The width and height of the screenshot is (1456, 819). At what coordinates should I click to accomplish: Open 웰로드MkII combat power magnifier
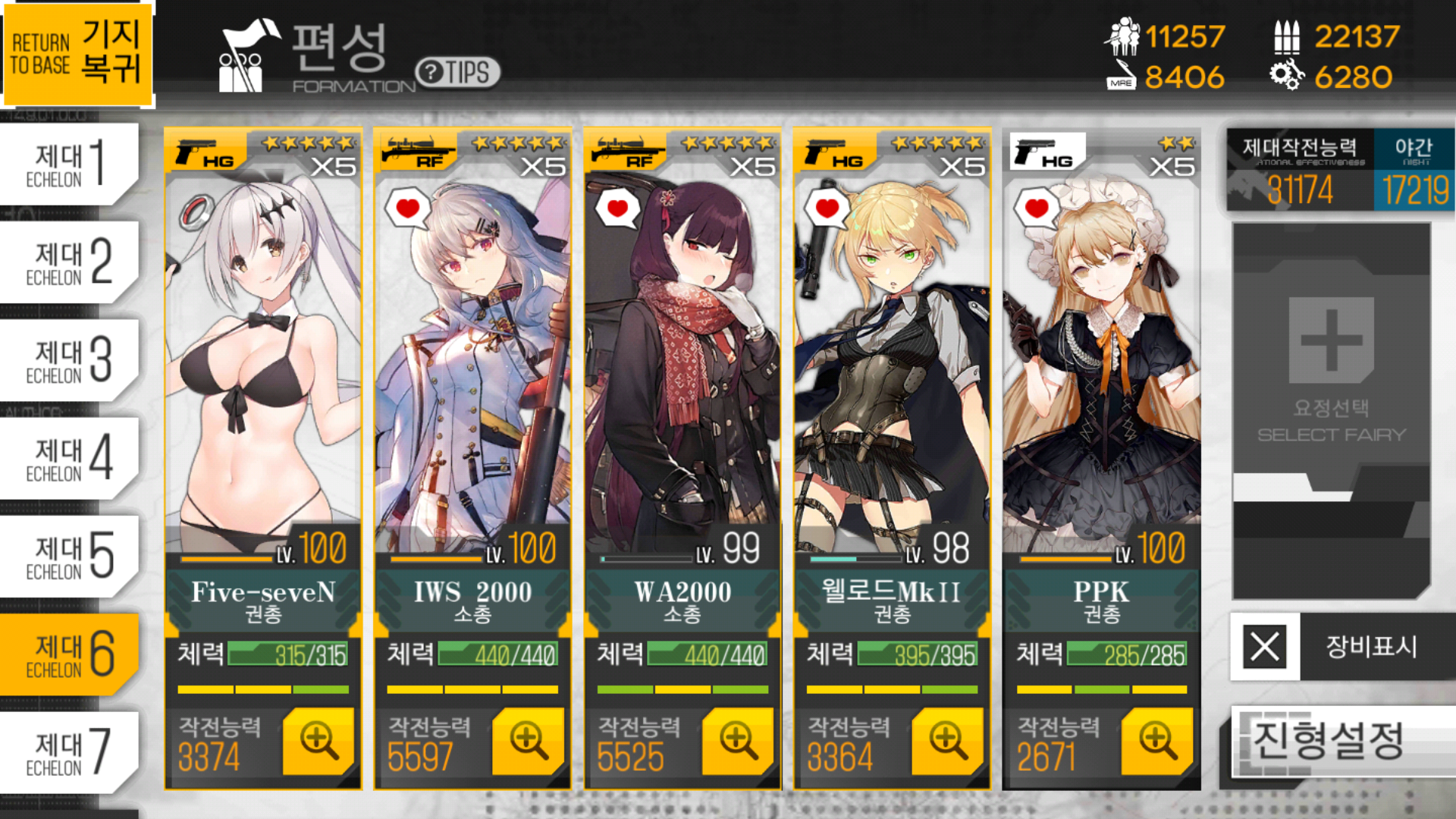pos(947,741)
